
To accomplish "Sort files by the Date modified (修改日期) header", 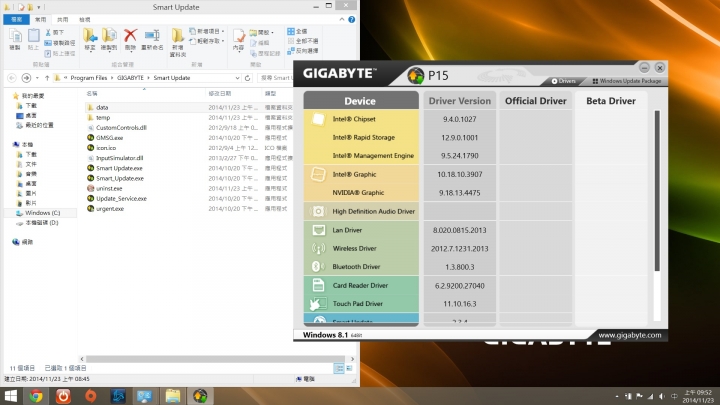I will pyautogui.click(x=219, y=93).
